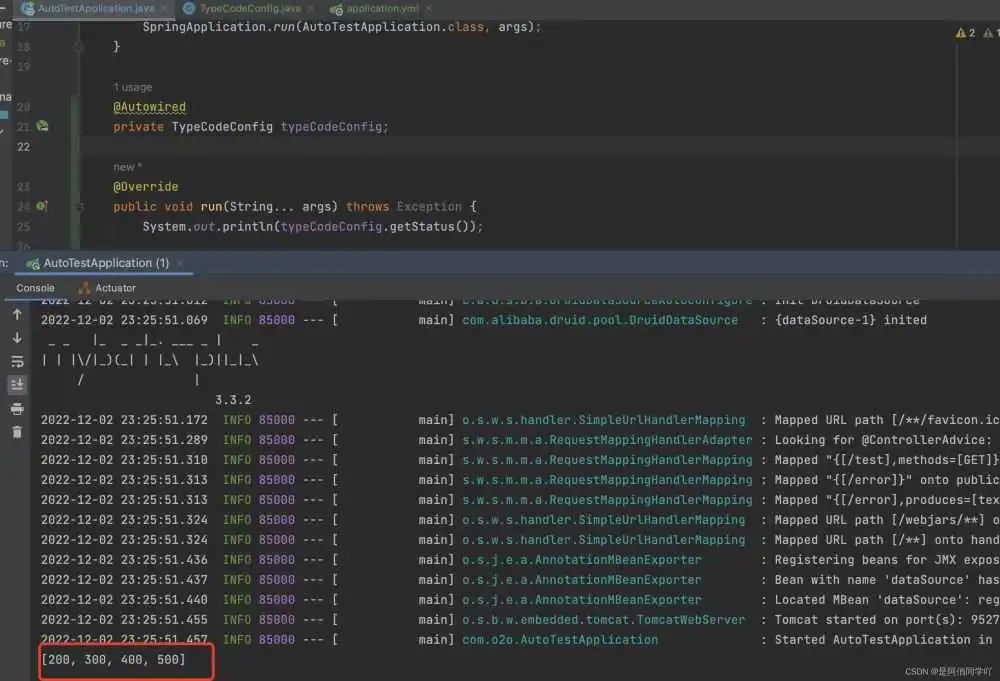The width and height of the screenshot is (1000, 681).
Task: Click the '1 usage' inlay hint link
Action: pos(133,87)
